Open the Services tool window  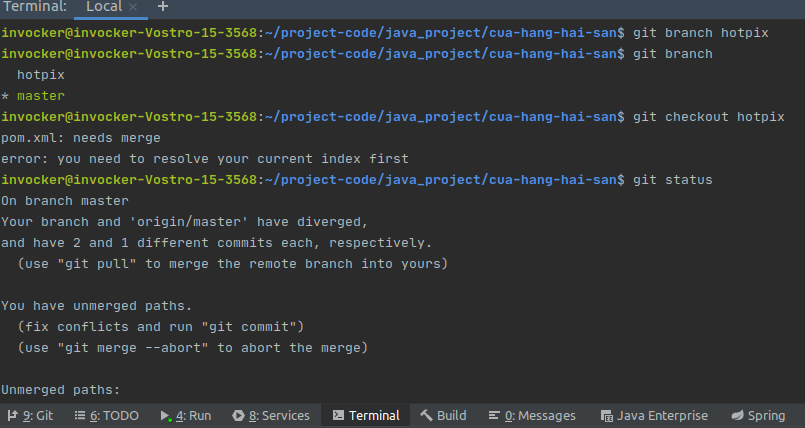click(x=271, y=415)
